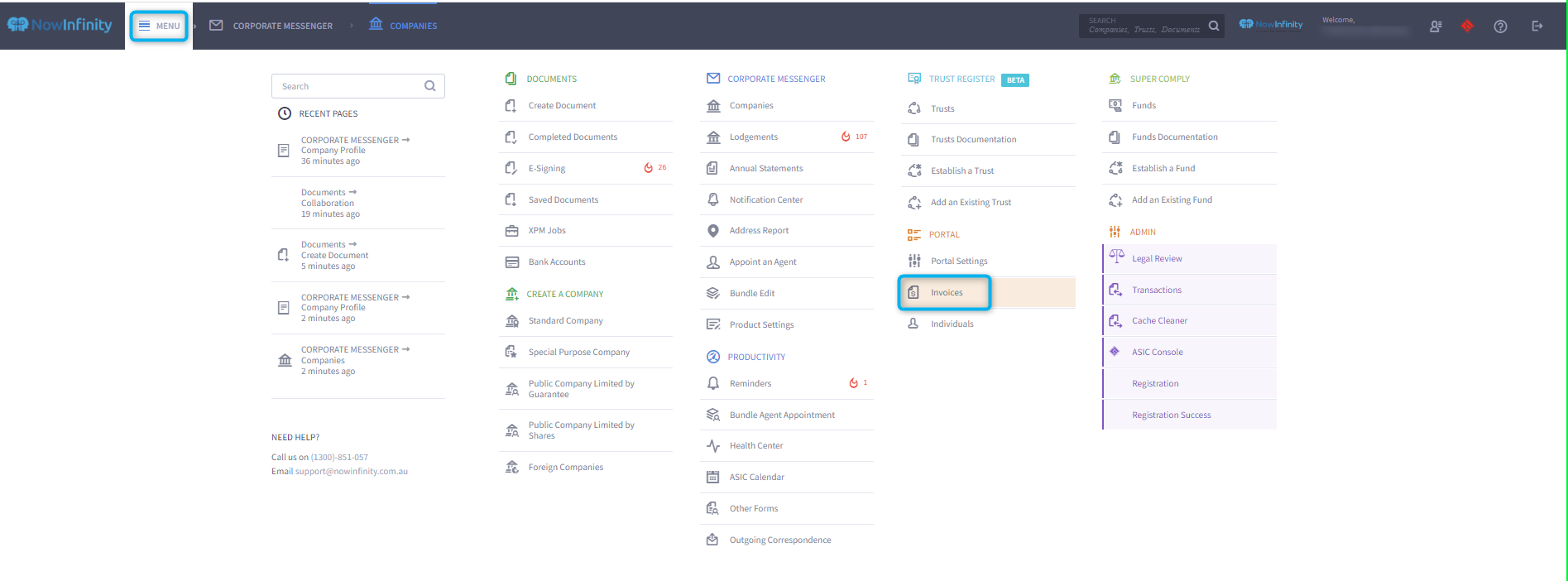Click the Lodgements alert count badge
1568x581 pixels.
coord(855,137)
